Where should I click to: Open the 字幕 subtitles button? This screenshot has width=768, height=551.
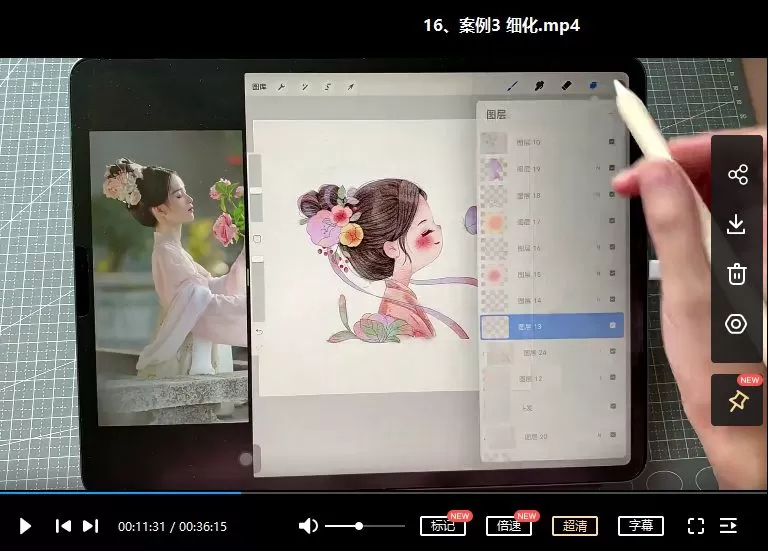(x=641, y=526)
